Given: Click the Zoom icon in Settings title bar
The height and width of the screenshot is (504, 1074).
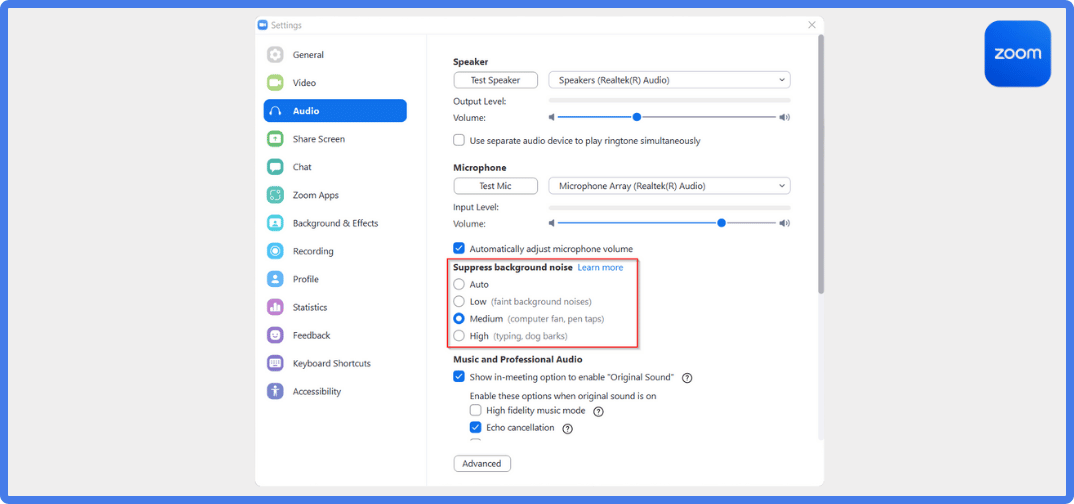Looking at the screenshot, I should point(262,25).
